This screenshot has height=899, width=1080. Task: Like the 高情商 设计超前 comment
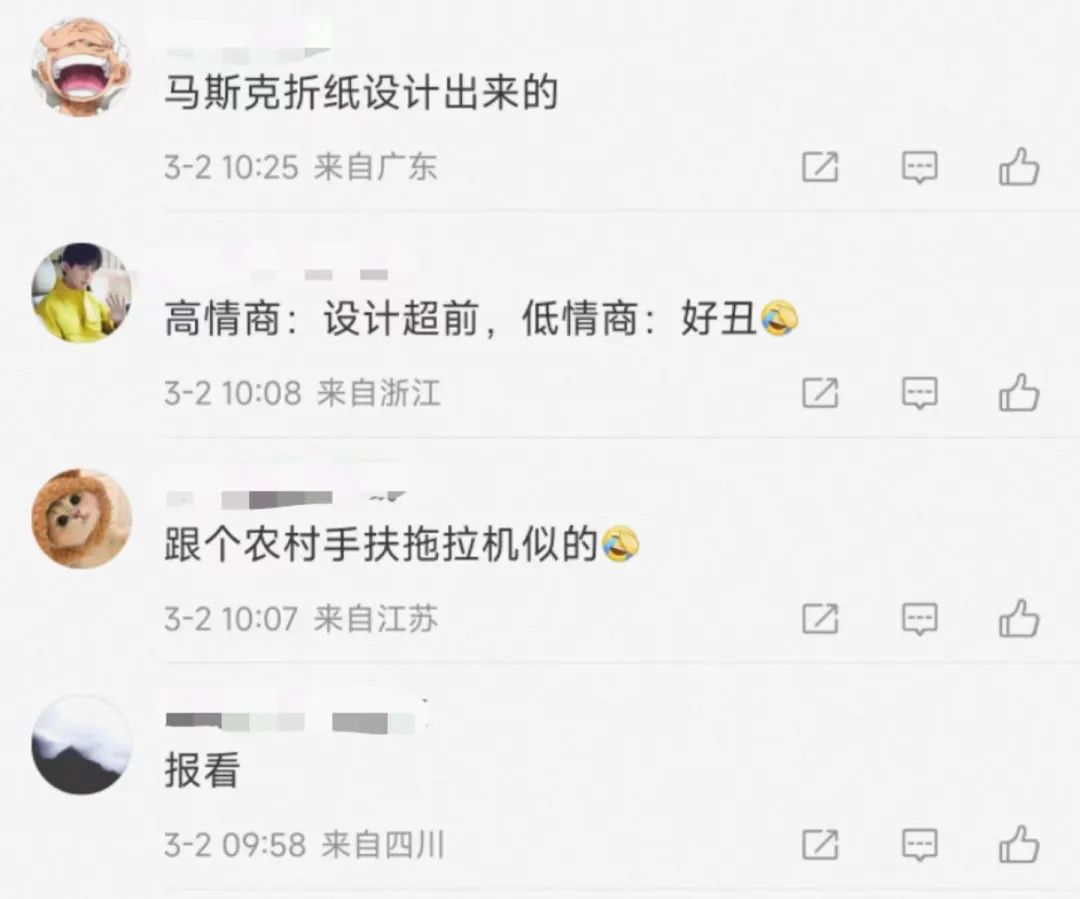click(1019, 393)
